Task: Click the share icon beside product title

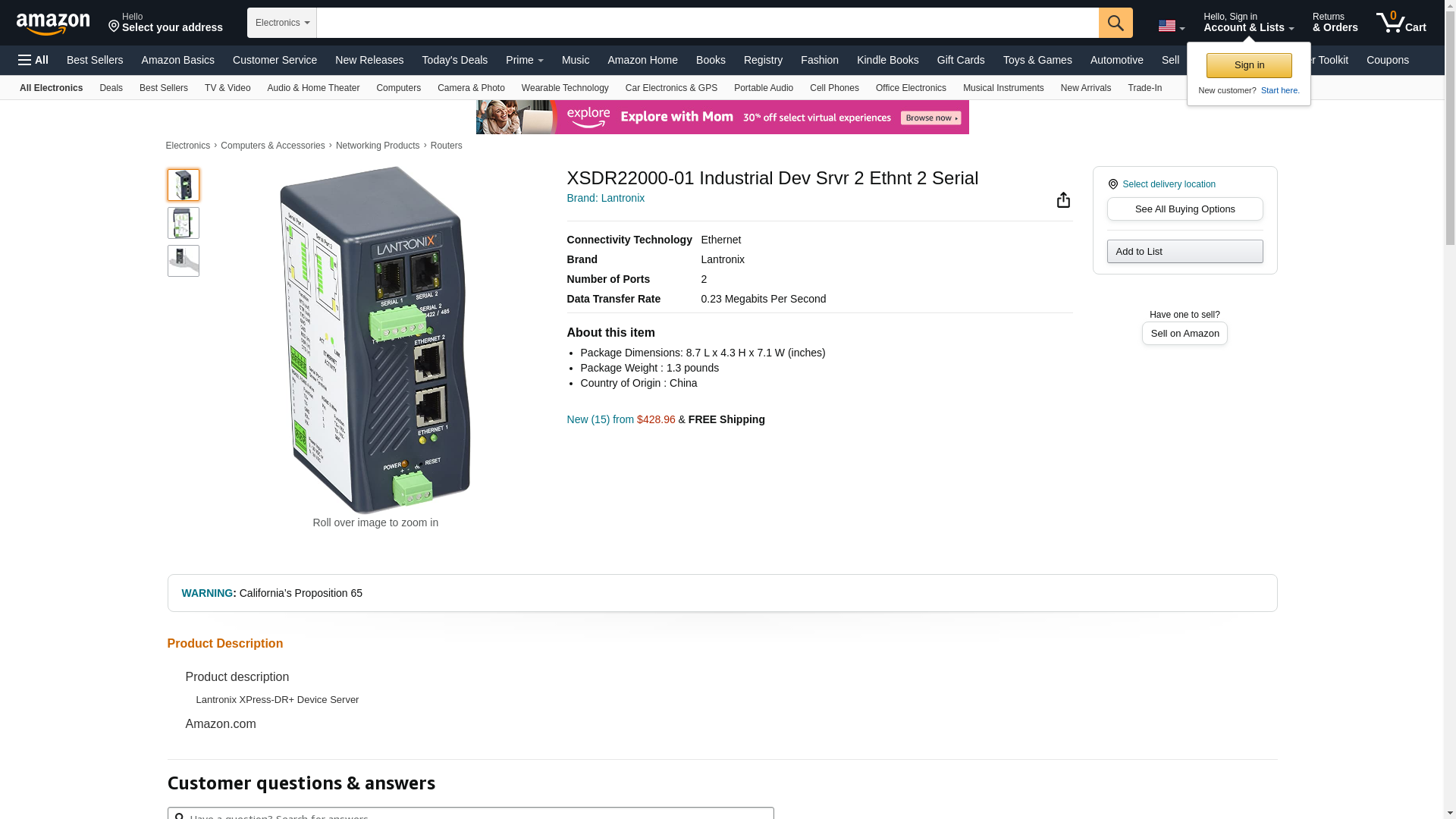Action: [x=1063, y=199]
